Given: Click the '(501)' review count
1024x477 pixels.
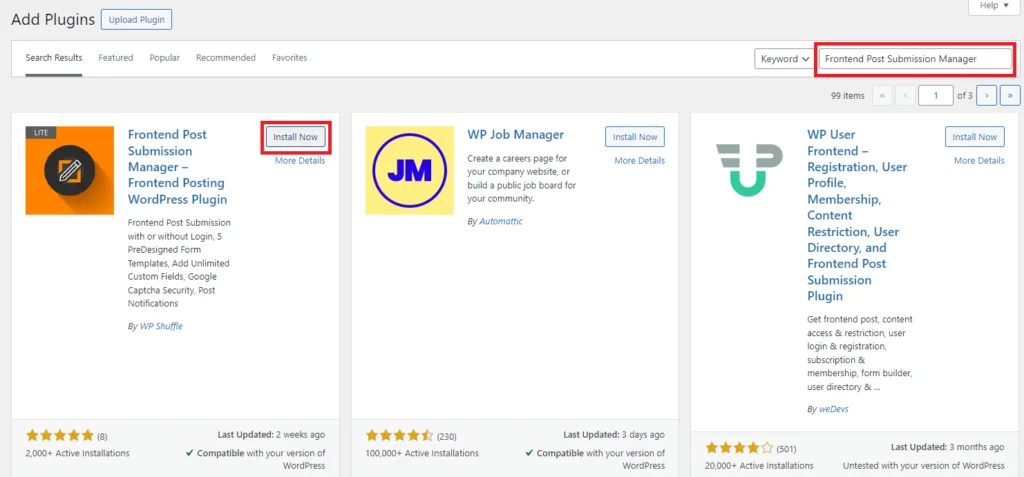Looking at the screenshot, I should click(786, 449).
